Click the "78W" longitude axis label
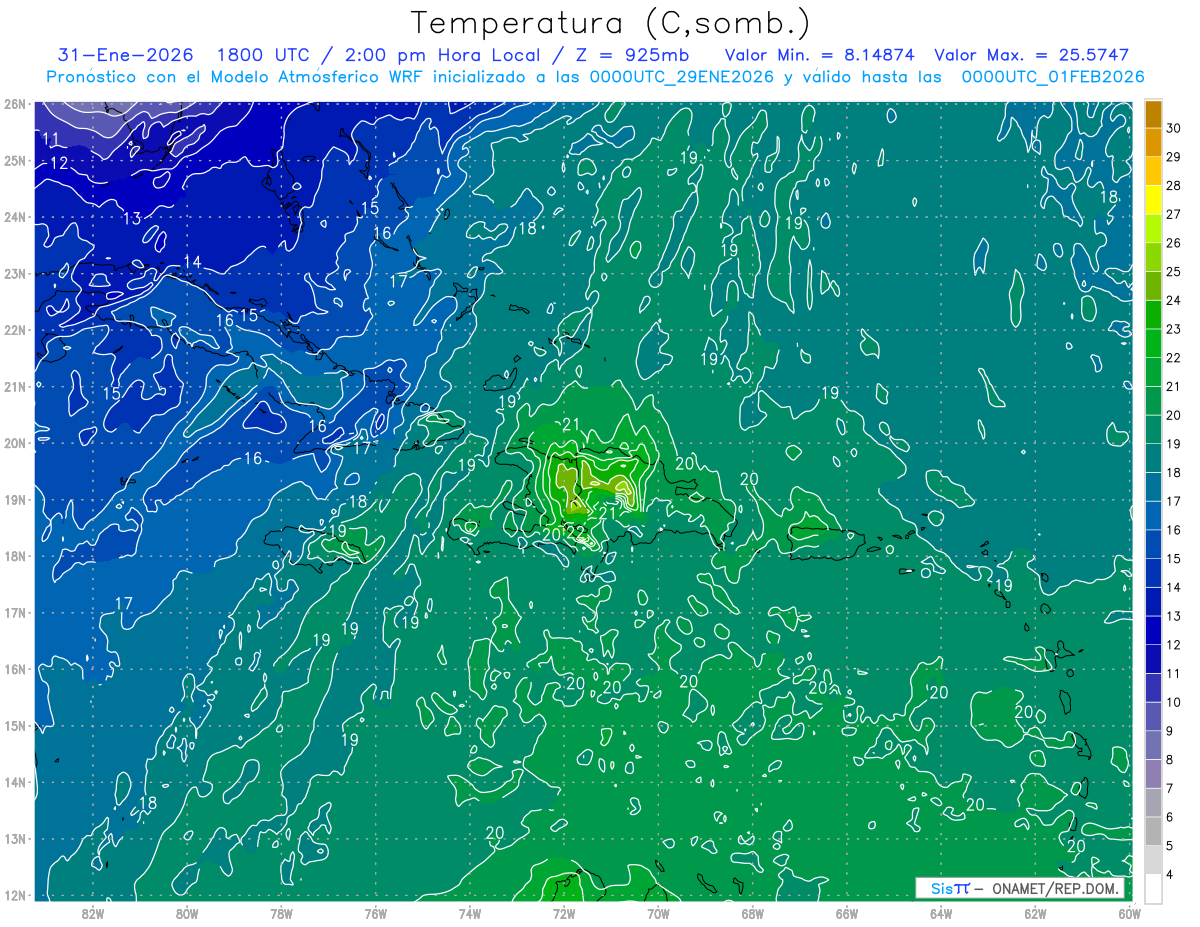Screen dimensions: 1200x927 (x=281, y=913)
